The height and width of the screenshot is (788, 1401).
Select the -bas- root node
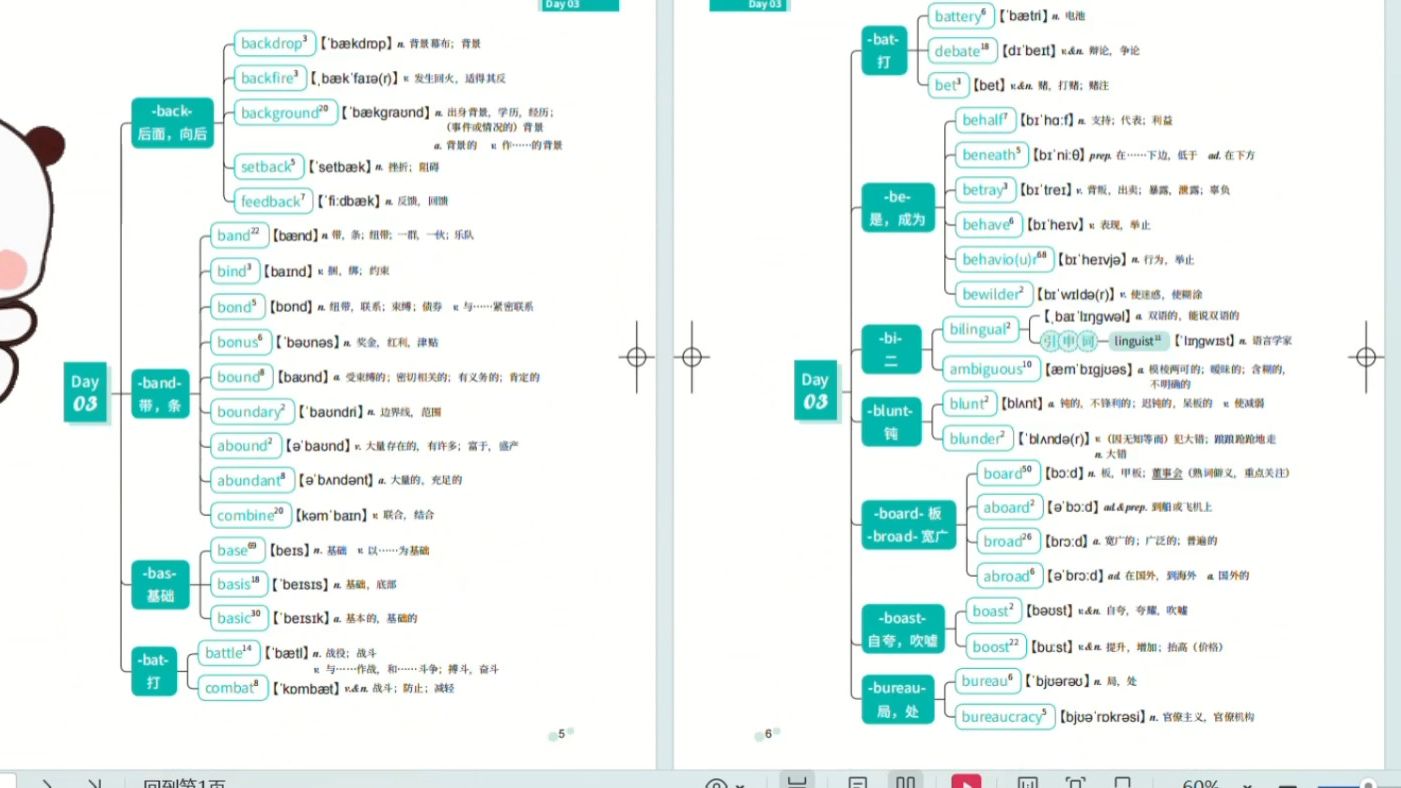160,585
